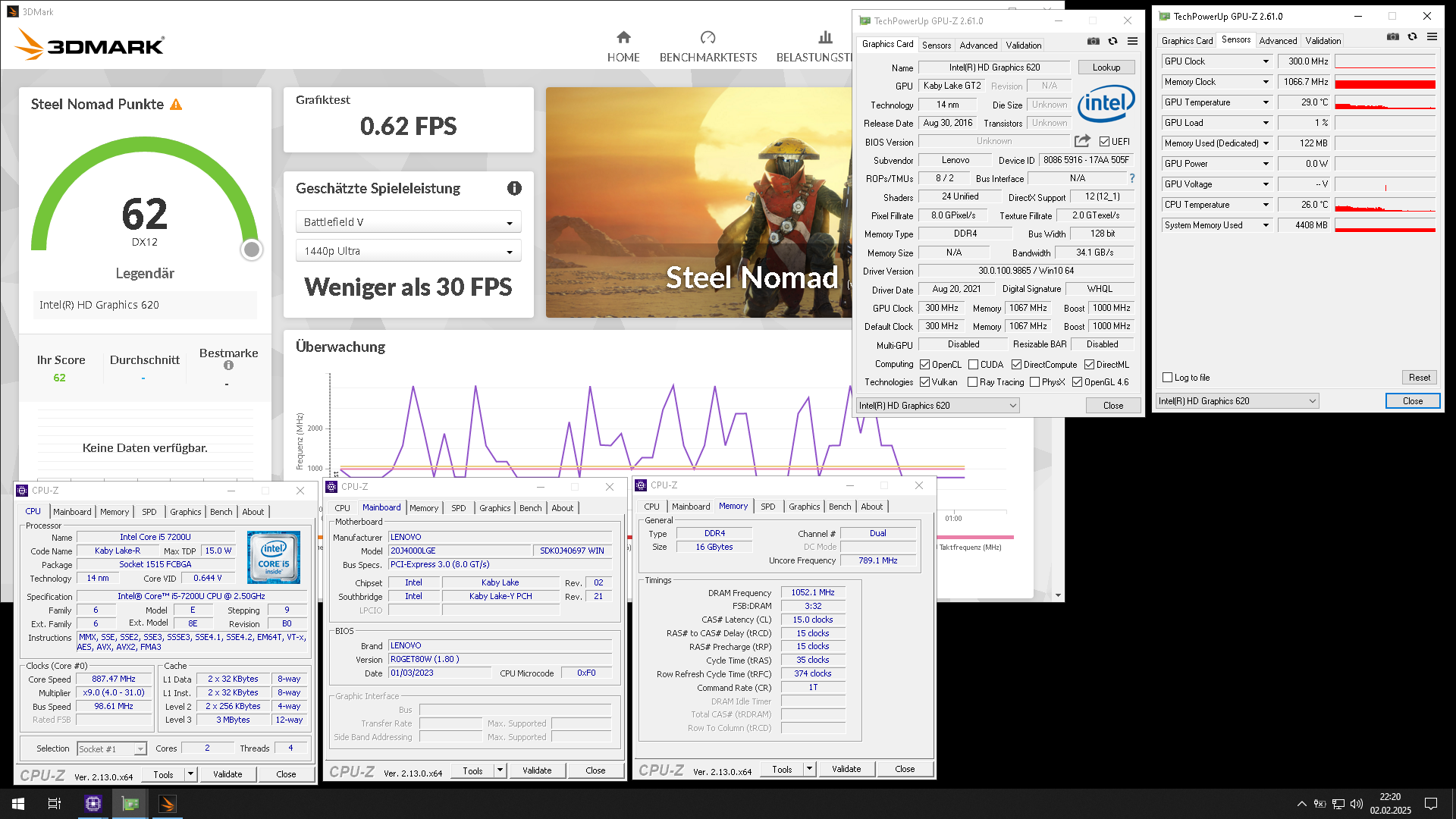Open Socket #1 selection dropdown in CPU-Z
The width and height of the screenshot is (1456, 819).
coord(112,749)
